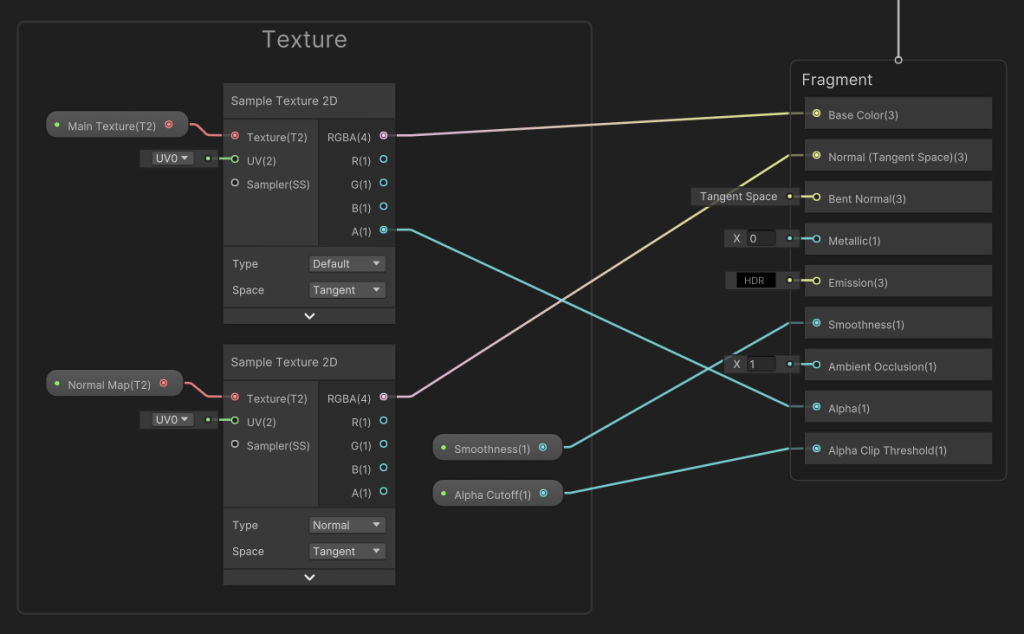This screenshot has height=634, width=1024.
Task: Click the A(1) output port on the top Sample Texture 2D node
Action: point(383,230)
